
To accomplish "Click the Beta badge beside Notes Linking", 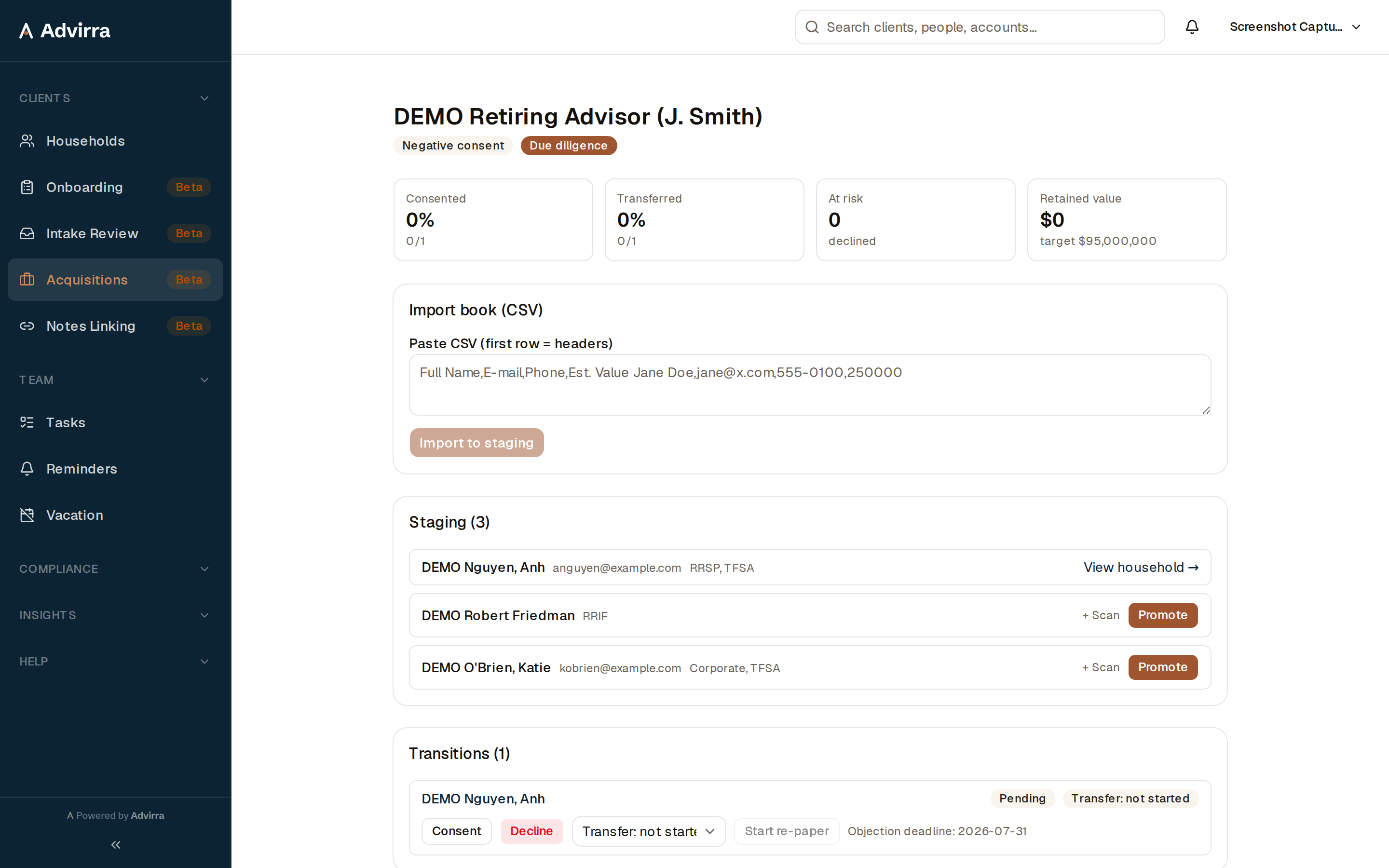I will (x=189, y=326).
